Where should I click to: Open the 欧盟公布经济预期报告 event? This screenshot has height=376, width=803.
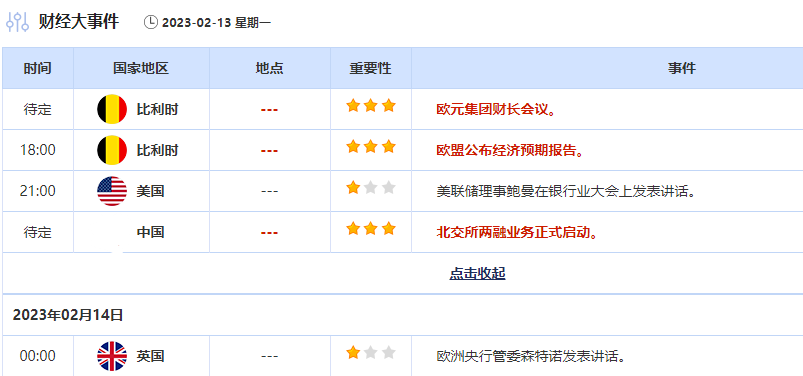[x=510, y=151]
